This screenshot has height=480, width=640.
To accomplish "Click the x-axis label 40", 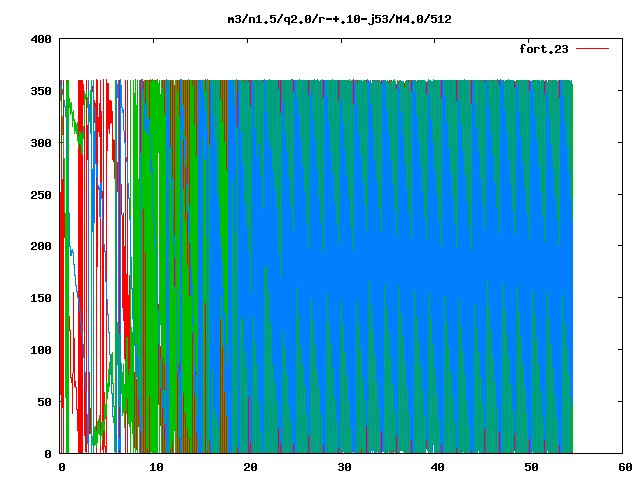I will click(x=438, y=467).
